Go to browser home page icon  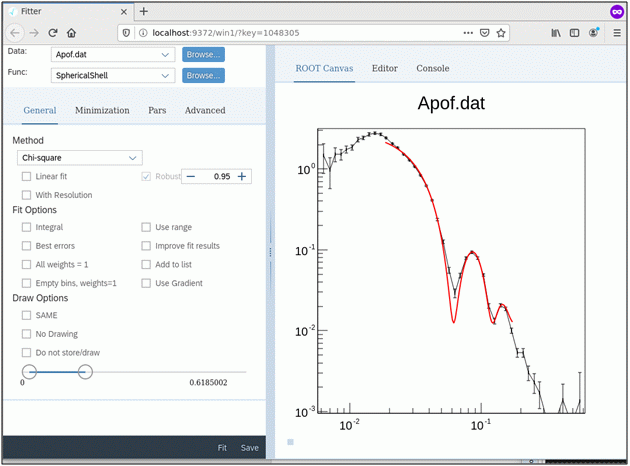coord(72,33)
